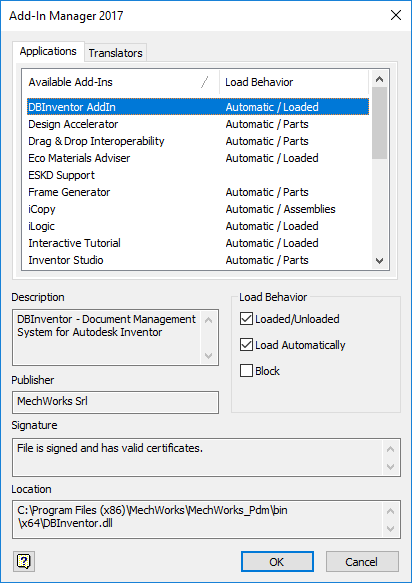Open the help icon button

[x=24, y=561]
